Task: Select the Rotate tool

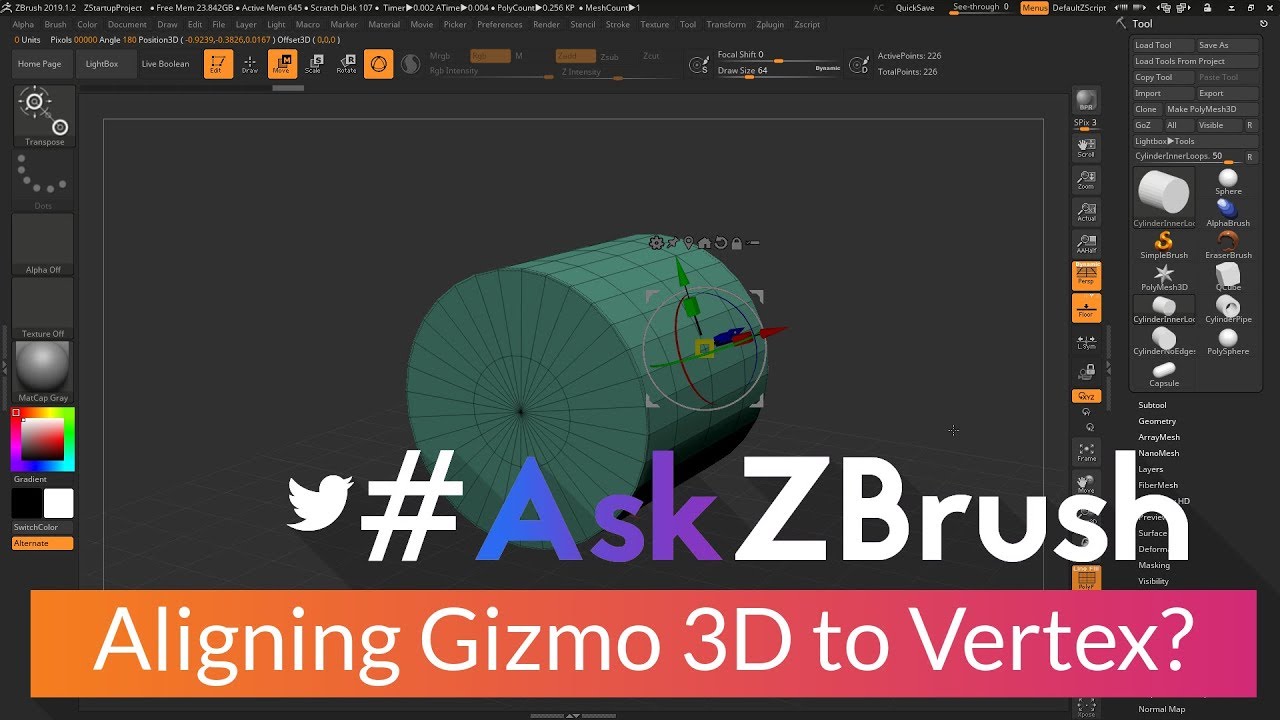Action: coord(347,66)
